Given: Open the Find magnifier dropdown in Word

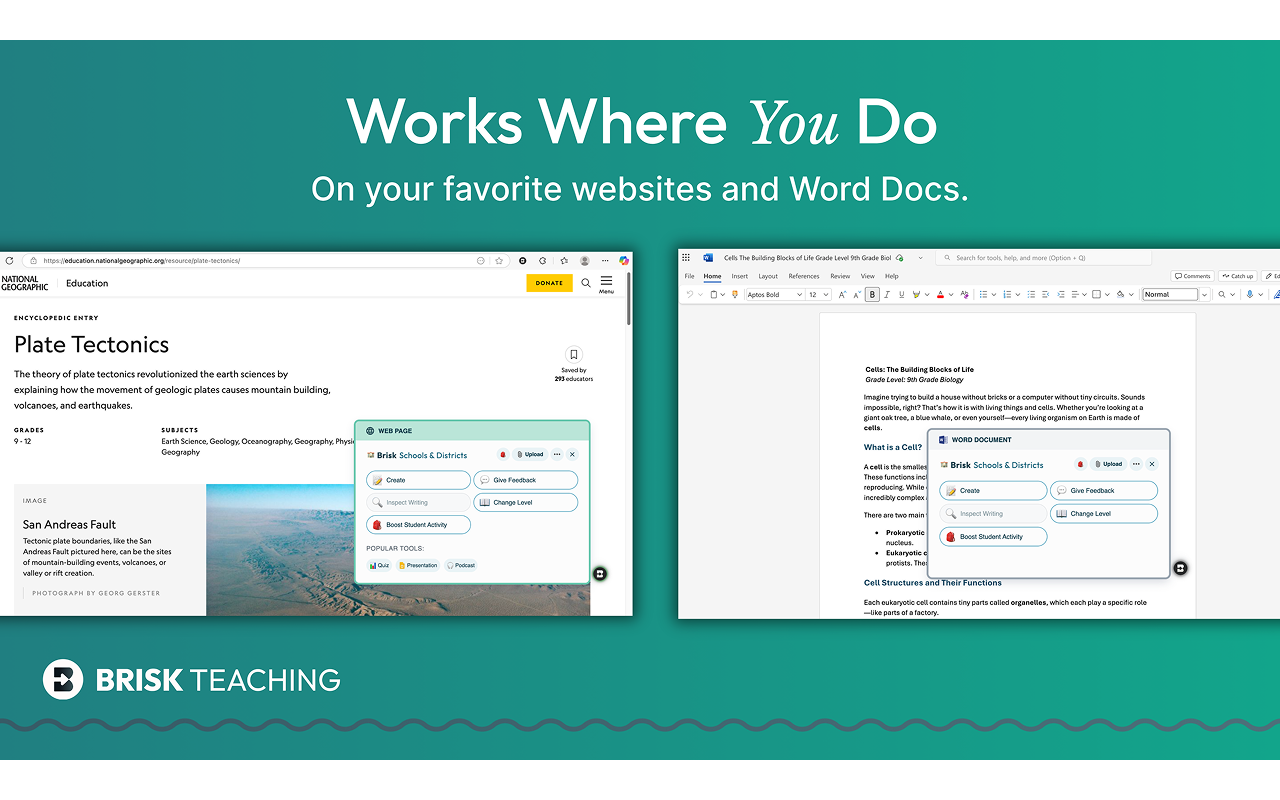Looking at the screenshot, I should click(x=1232, y=295).
